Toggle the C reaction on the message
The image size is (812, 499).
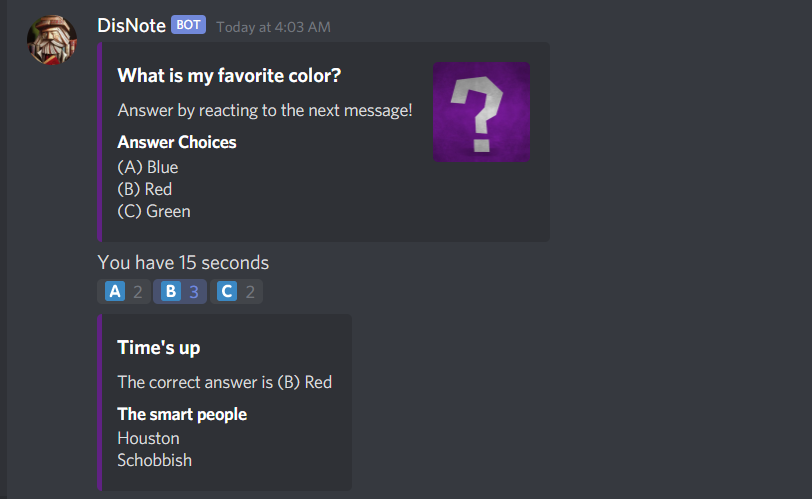tap(236, 291)
